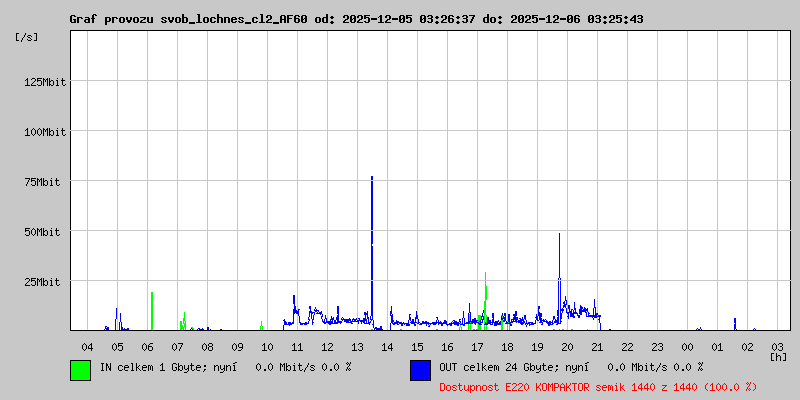Viewport: 800px width, 400px height.
Task: Click the graph title 'Graf provozu svob_lochnes_cl2_AF60'
Action: click(189, 19)
